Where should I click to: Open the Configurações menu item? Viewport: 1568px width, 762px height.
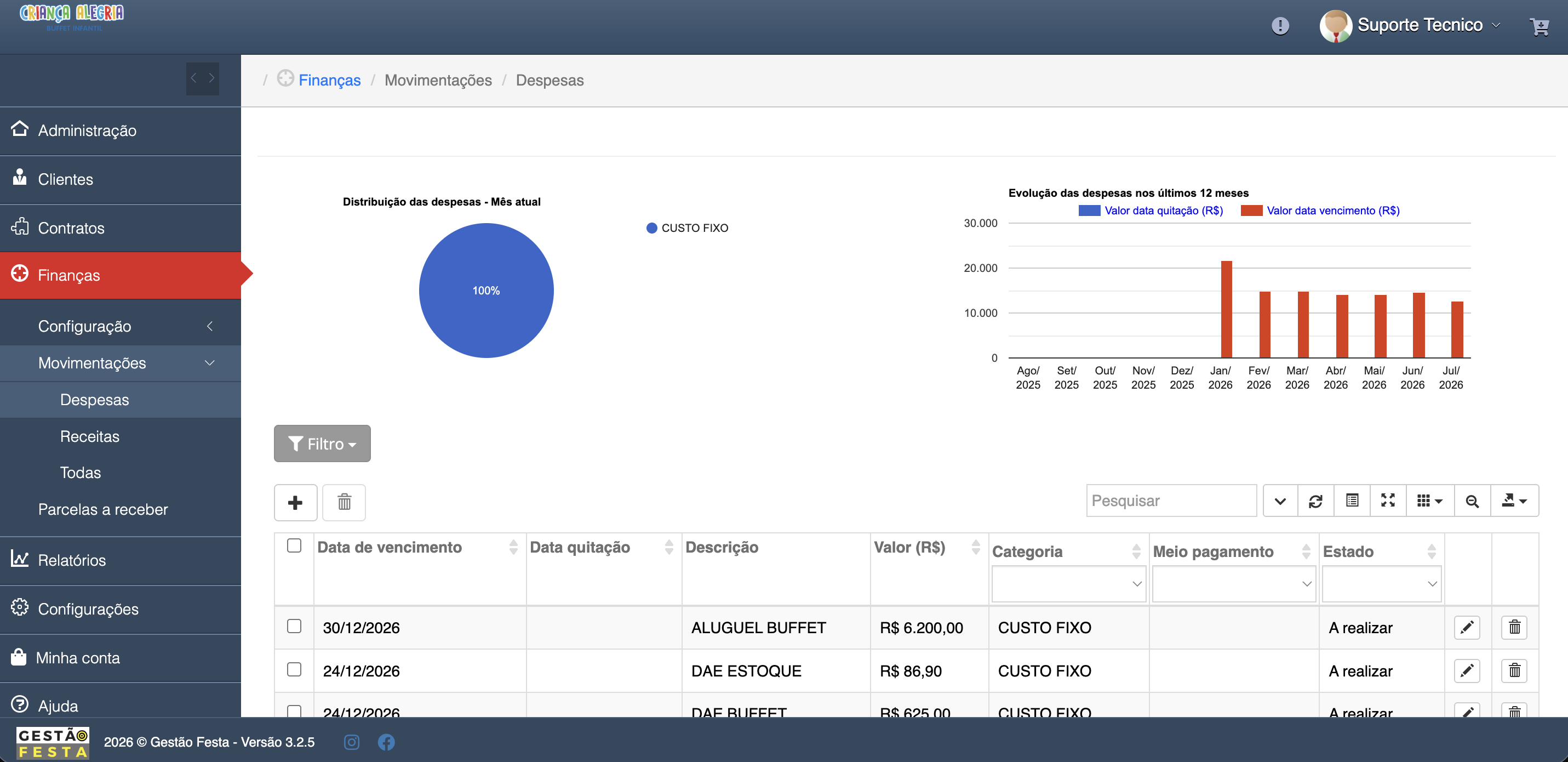point(121,609)
